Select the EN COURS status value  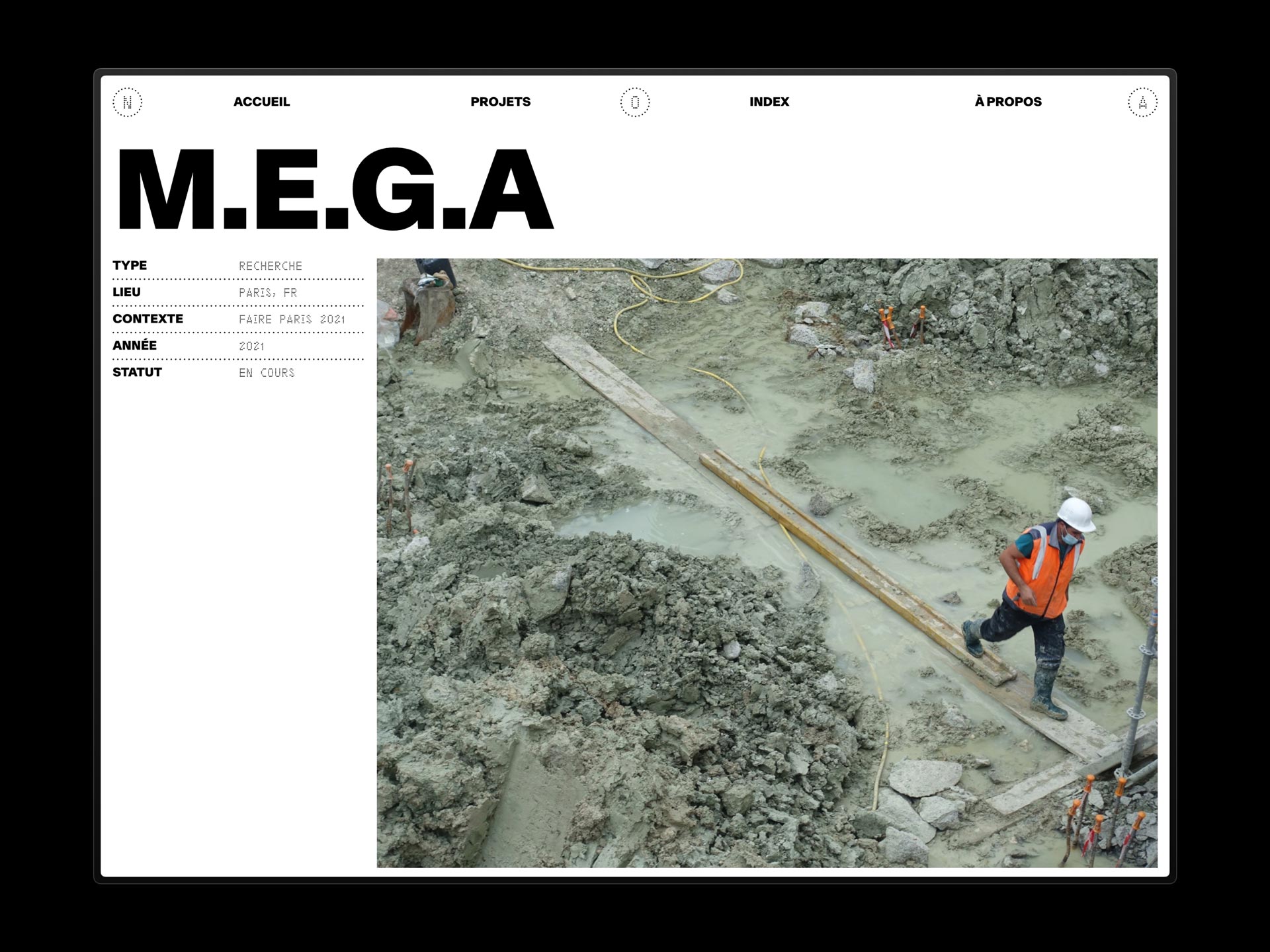267,373
